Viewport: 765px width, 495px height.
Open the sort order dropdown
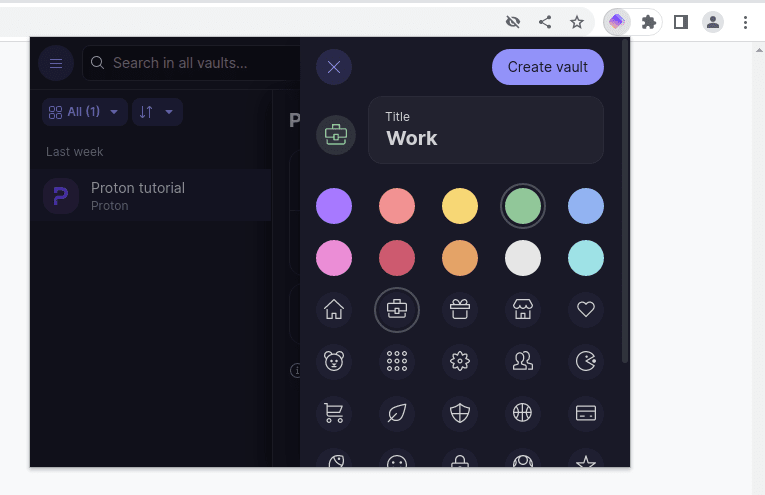pyautogui.click(x=157, y=112)
